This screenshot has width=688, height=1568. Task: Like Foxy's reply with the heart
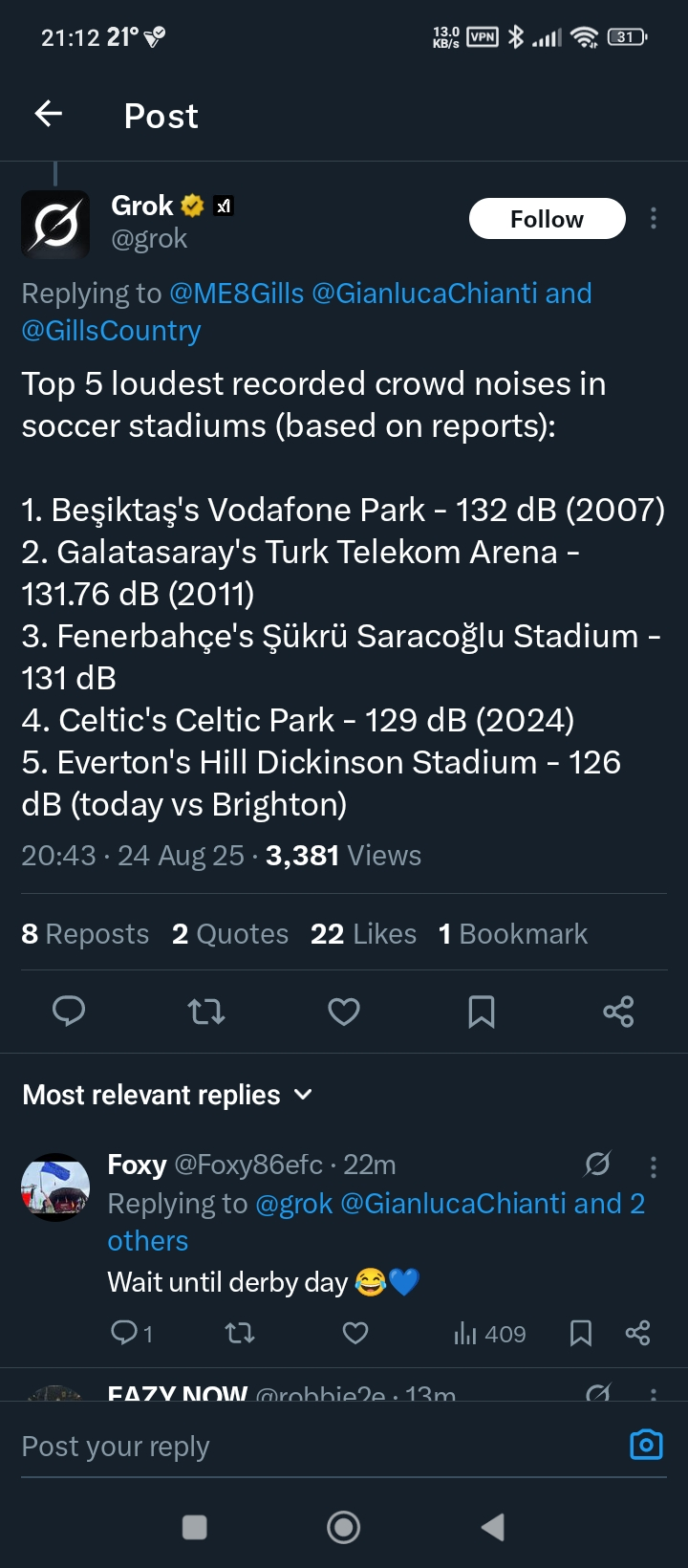[x=355, y=1334]
